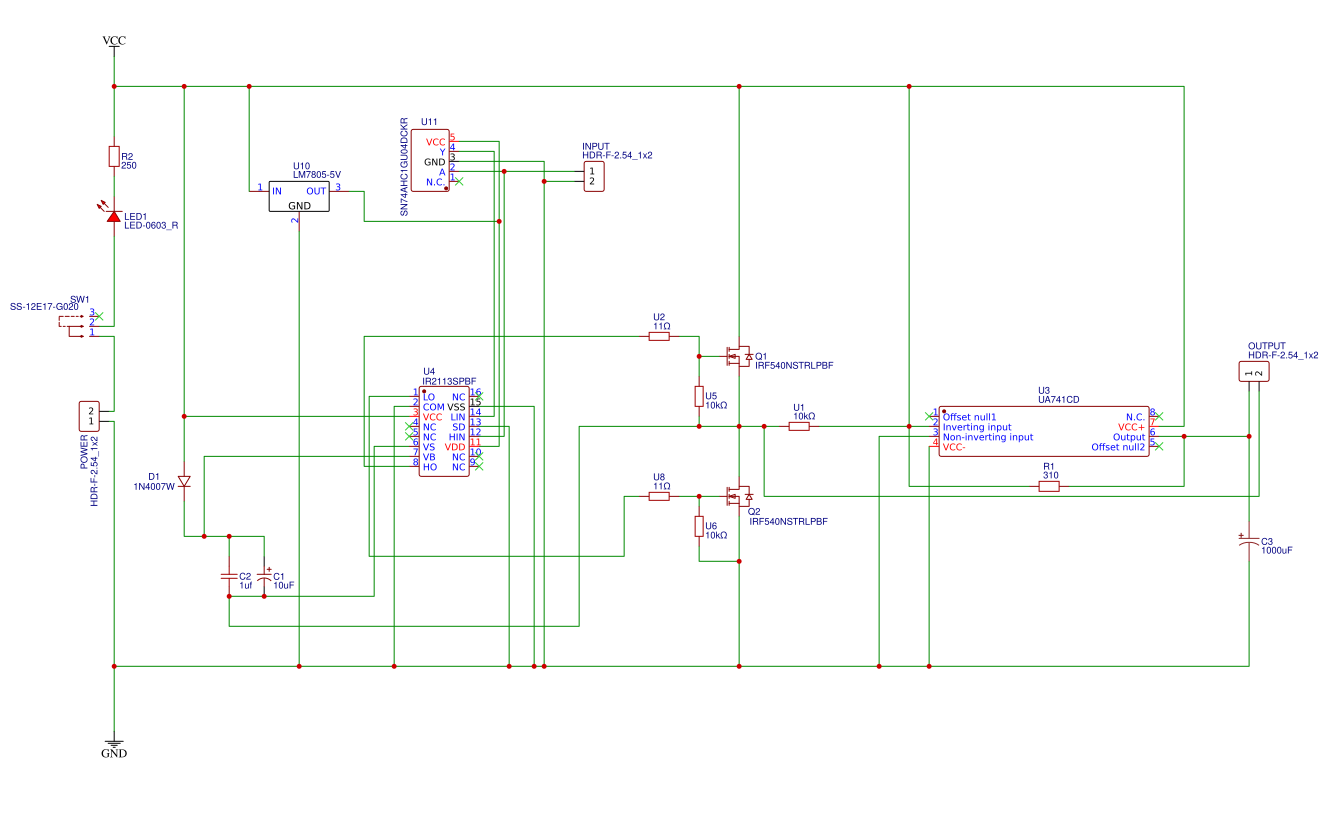Select the "Offset null2" pin label
Viewport: 1329px width, 827px height.
1118,447
